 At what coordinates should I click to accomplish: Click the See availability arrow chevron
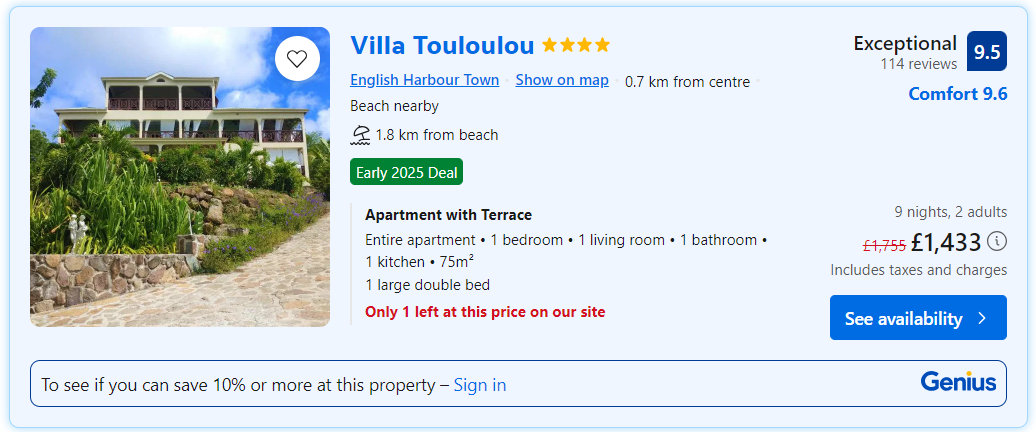pos(982,319)
